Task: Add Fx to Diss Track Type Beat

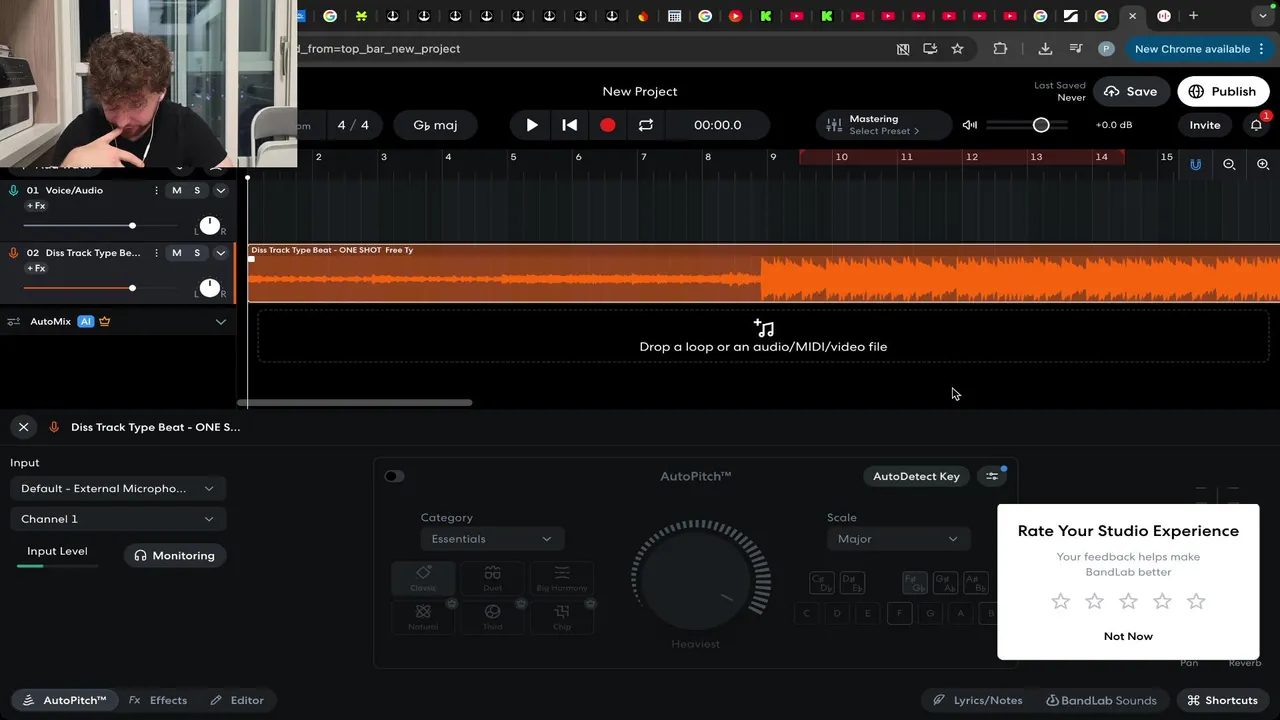Action: click(x=36, y=269)
